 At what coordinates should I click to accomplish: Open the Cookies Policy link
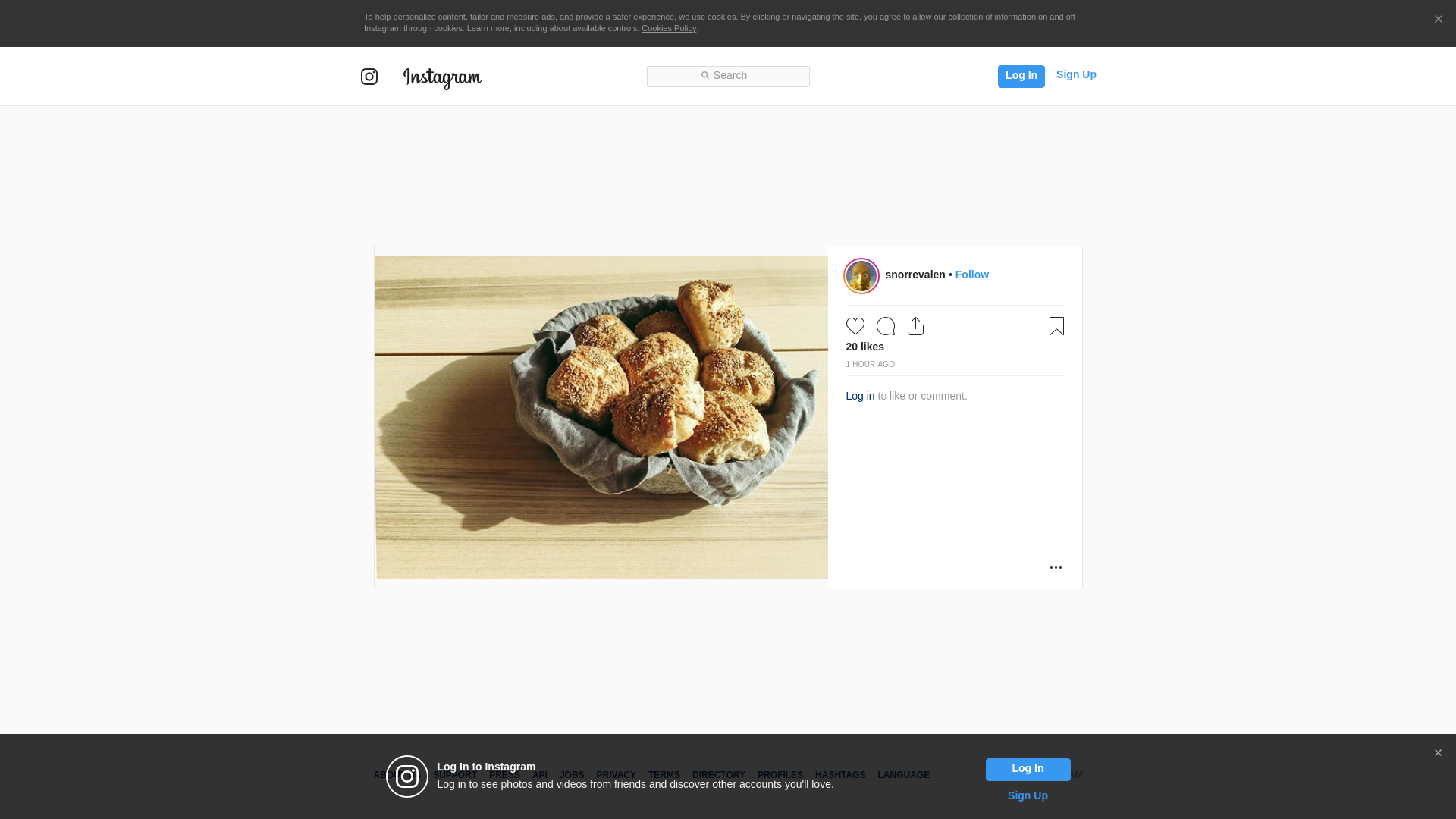(x=669, y=28)
